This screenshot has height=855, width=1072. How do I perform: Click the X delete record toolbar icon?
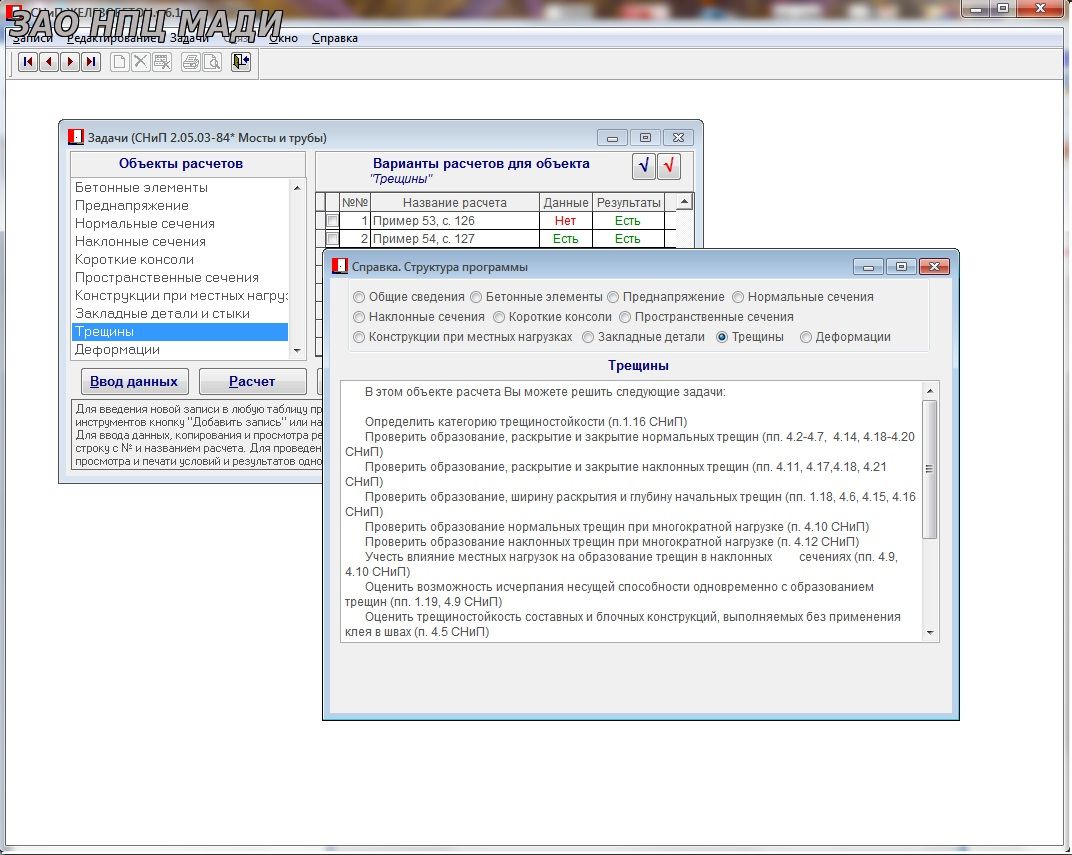click(141, 62)
